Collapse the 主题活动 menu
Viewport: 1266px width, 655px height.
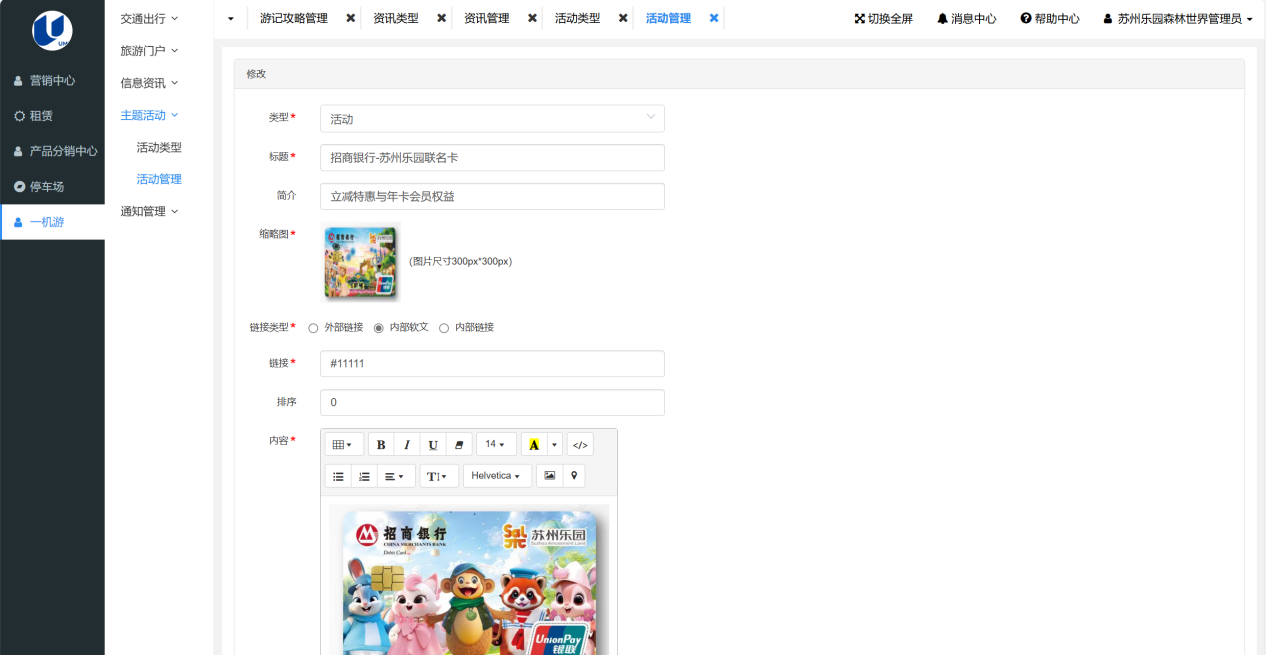coord(150,115)
